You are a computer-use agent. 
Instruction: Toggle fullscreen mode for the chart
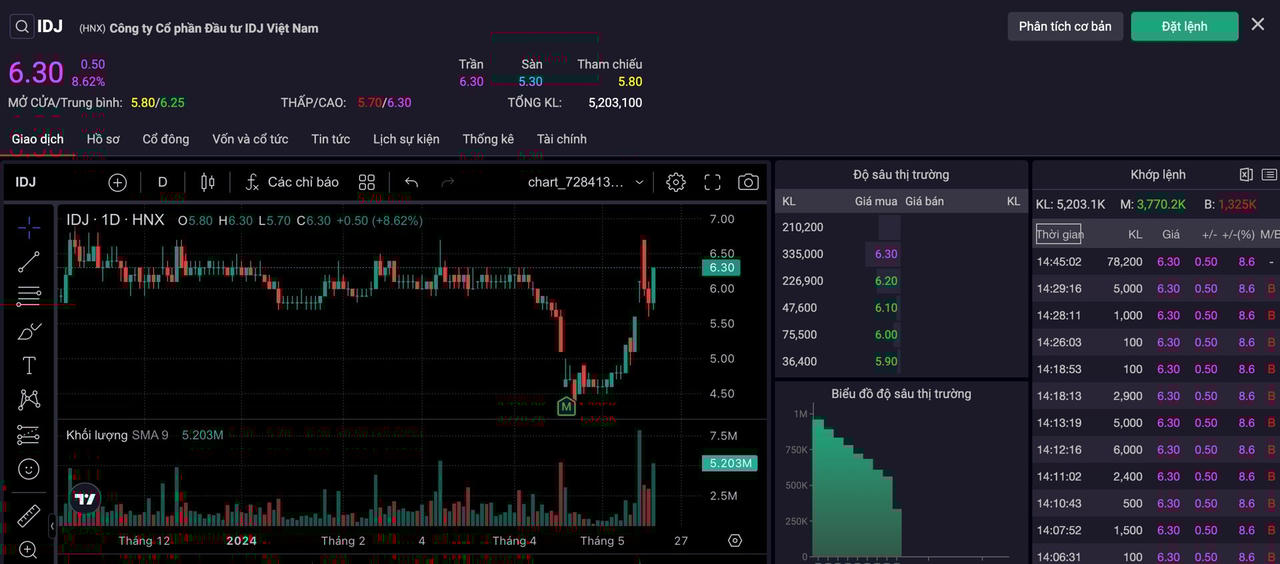712,182
